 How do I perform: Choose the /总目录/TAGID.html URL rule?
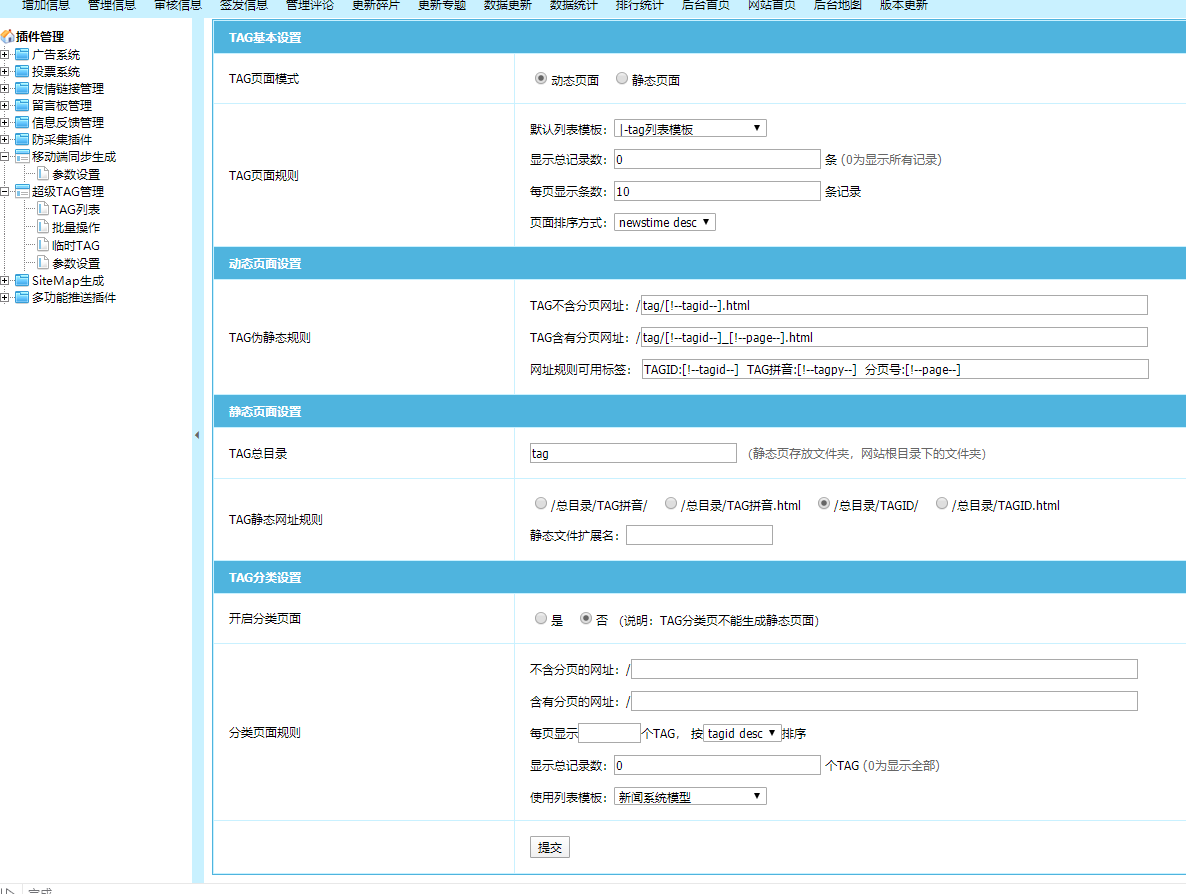pyautogui.click(x=942, y=504)
